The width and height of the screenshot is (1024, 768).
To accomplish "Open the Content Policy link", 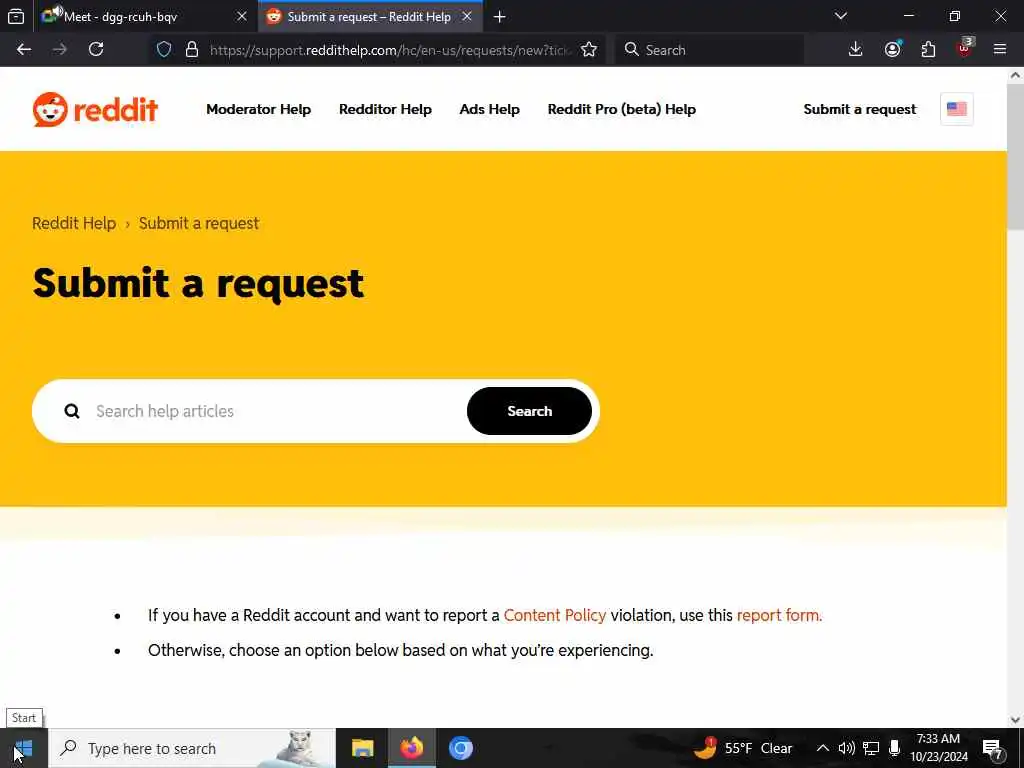I will click(x=554, y=615).
